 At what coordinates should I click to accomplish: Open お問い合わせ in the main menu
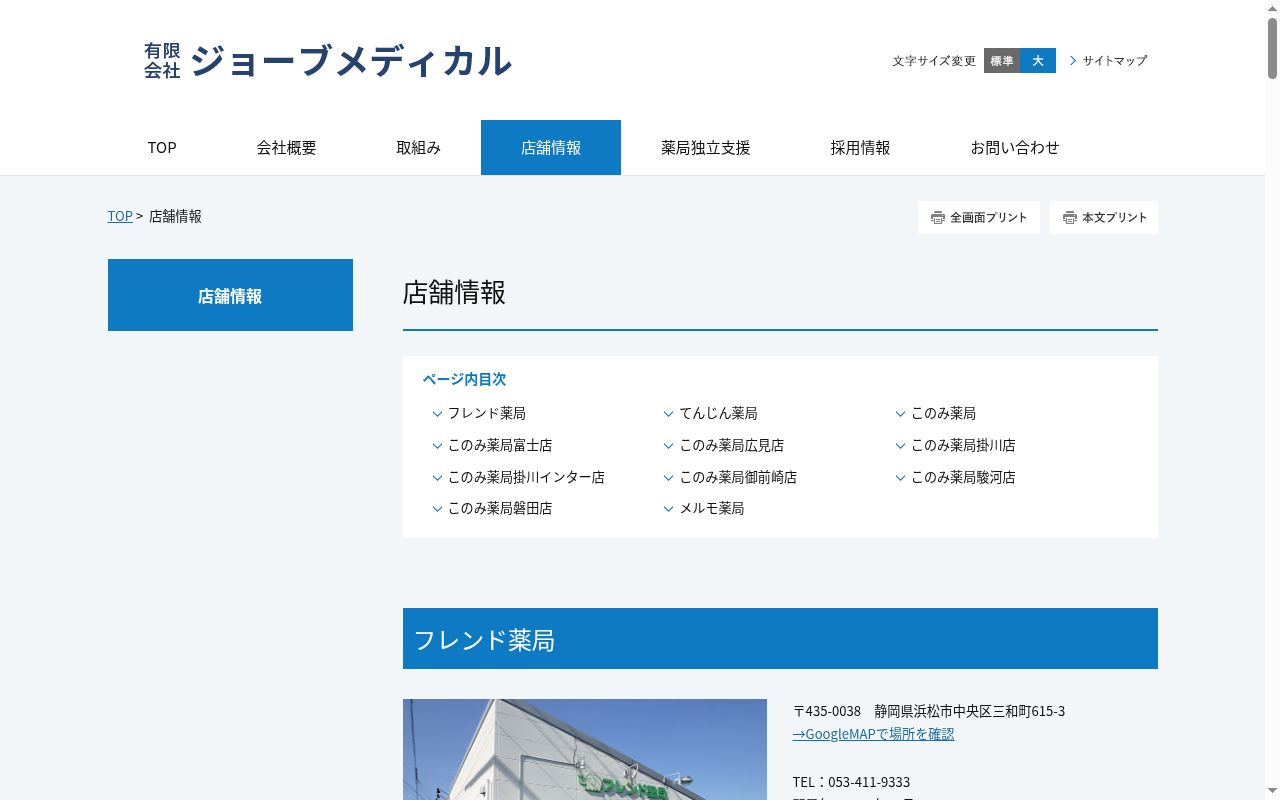click(1014, 147)
